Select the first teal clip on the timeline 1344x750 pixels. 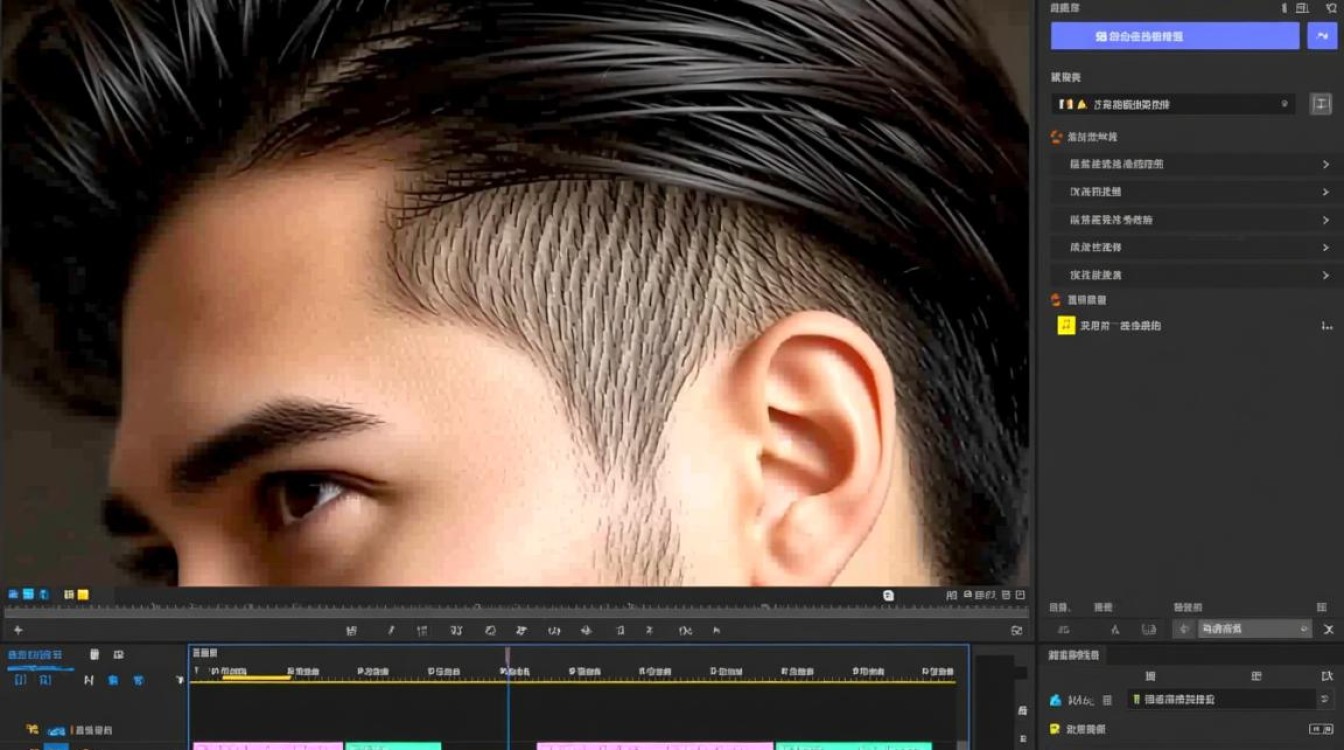click(x=393, y=746)
